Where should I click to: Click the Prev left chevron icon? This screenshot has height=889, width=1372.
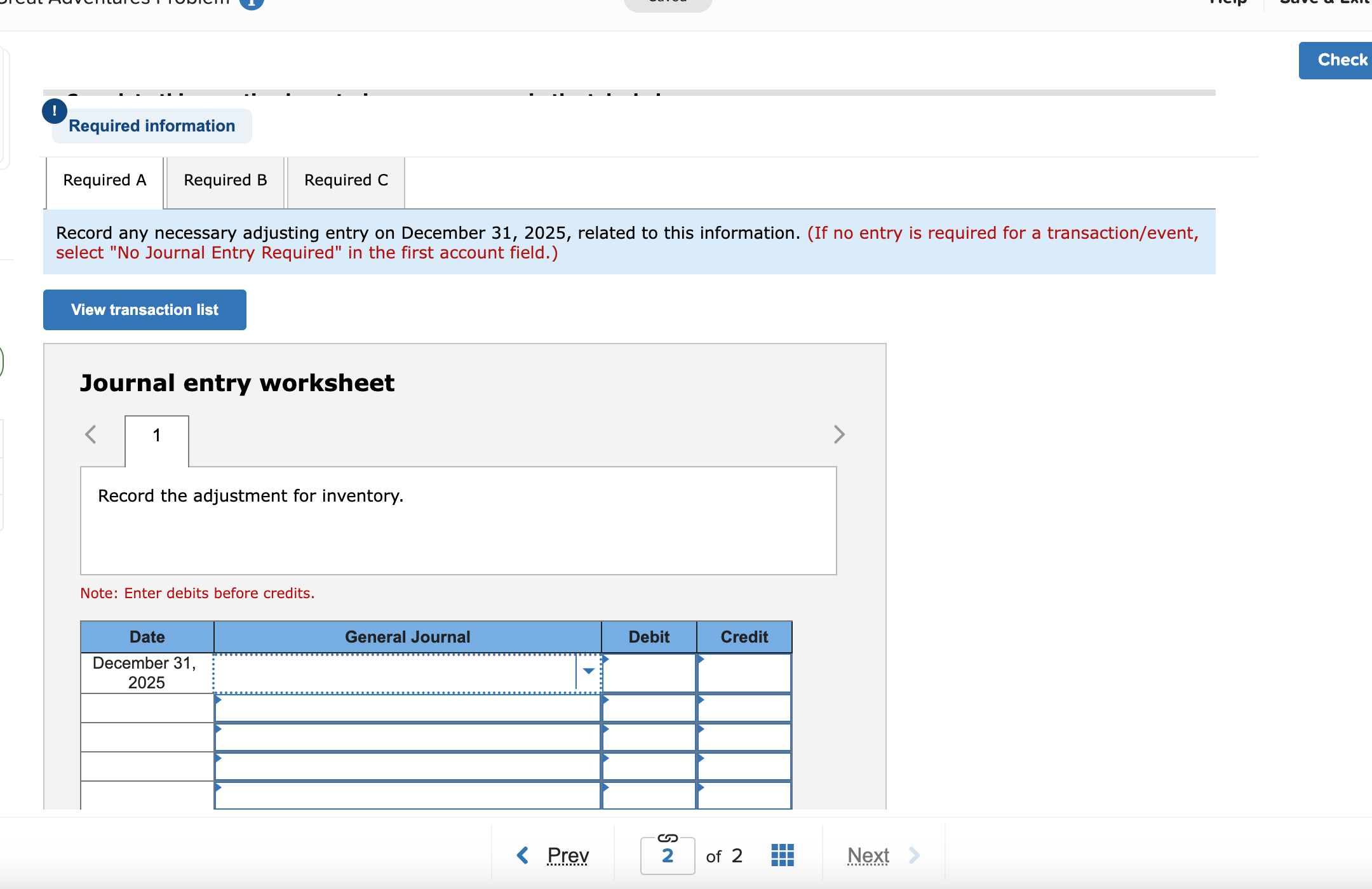(523, 855)
